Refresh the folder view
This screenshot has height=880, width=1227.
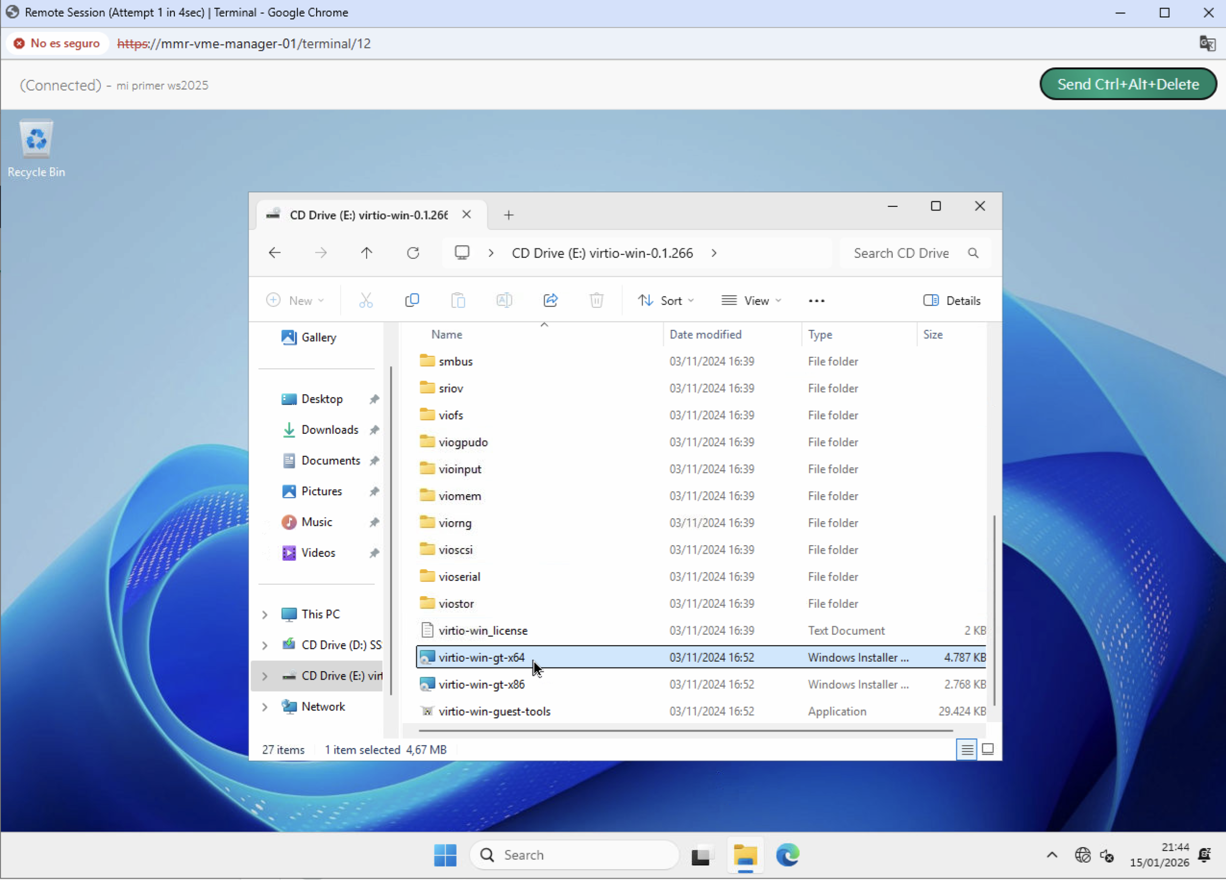click(x=412, y=253)
